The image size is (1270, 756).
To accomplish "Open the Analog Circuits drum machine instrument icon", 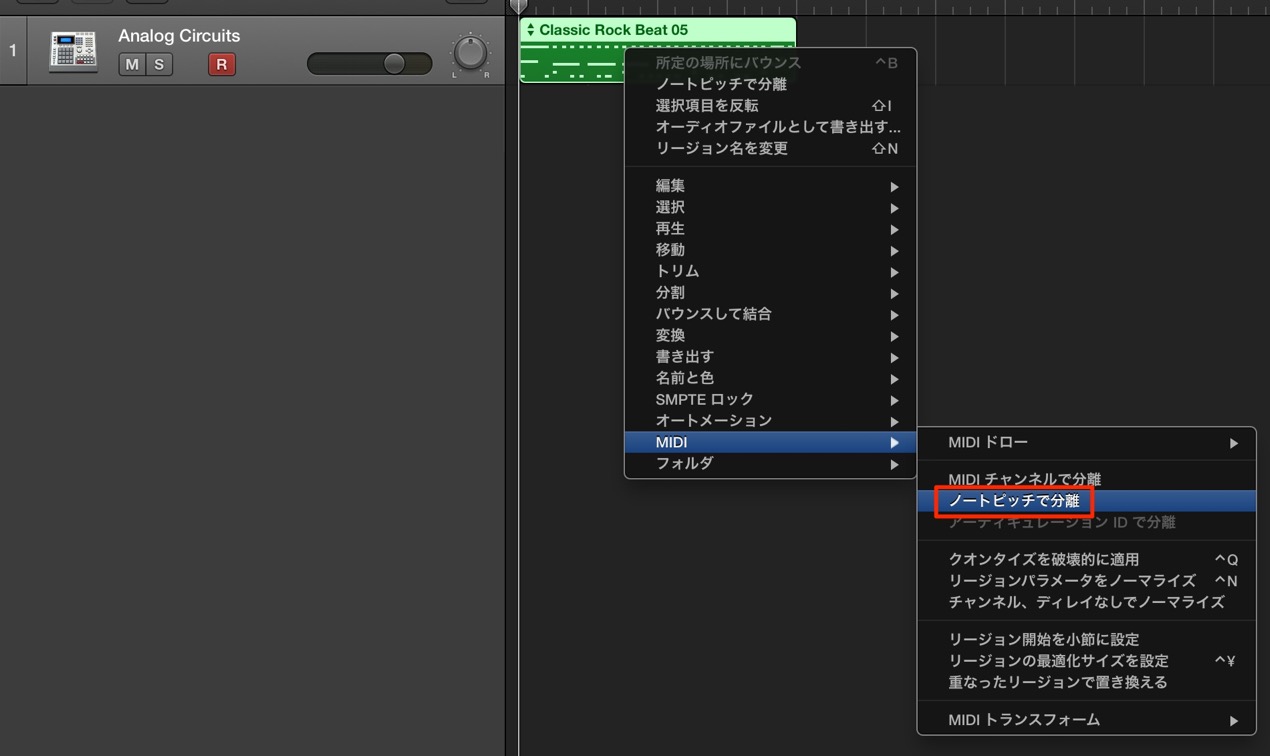I will [x=73, y=52].
